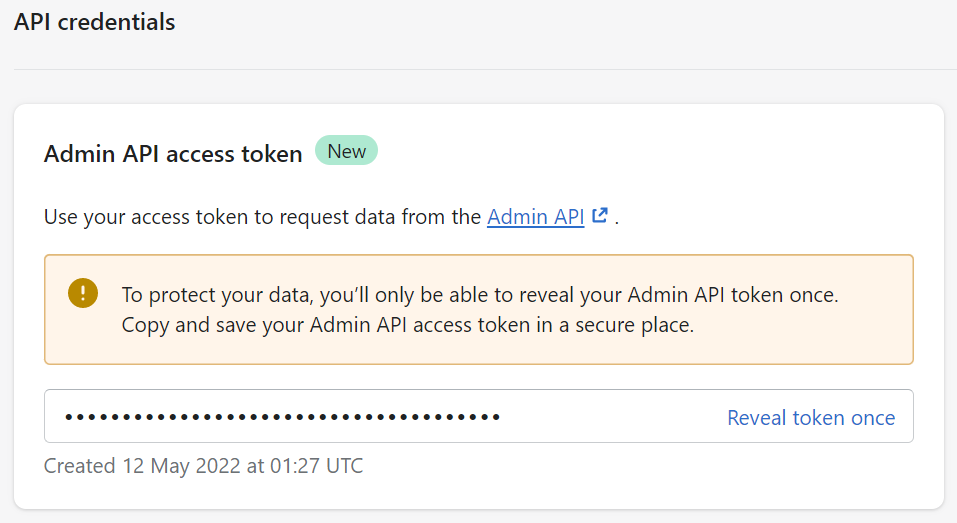Open the Admin API documentation link

[x=535, y=217]
